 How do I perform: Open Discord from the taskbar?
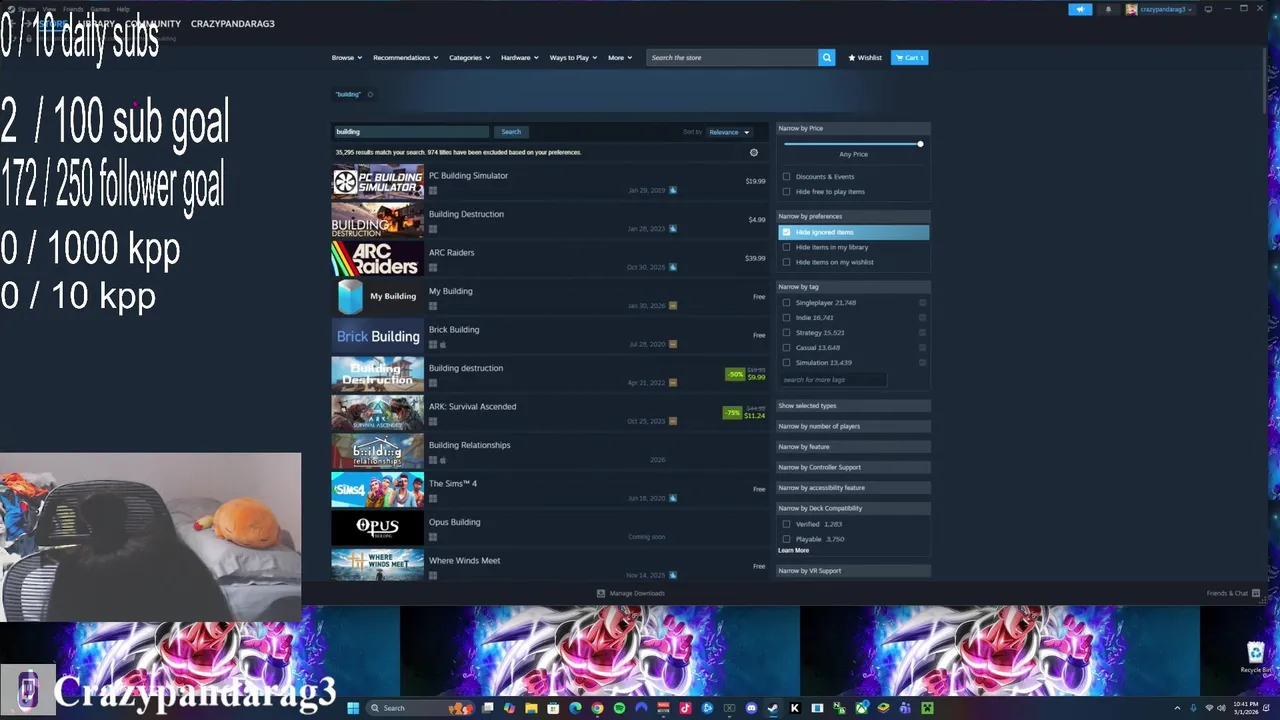tap(751, 708)
